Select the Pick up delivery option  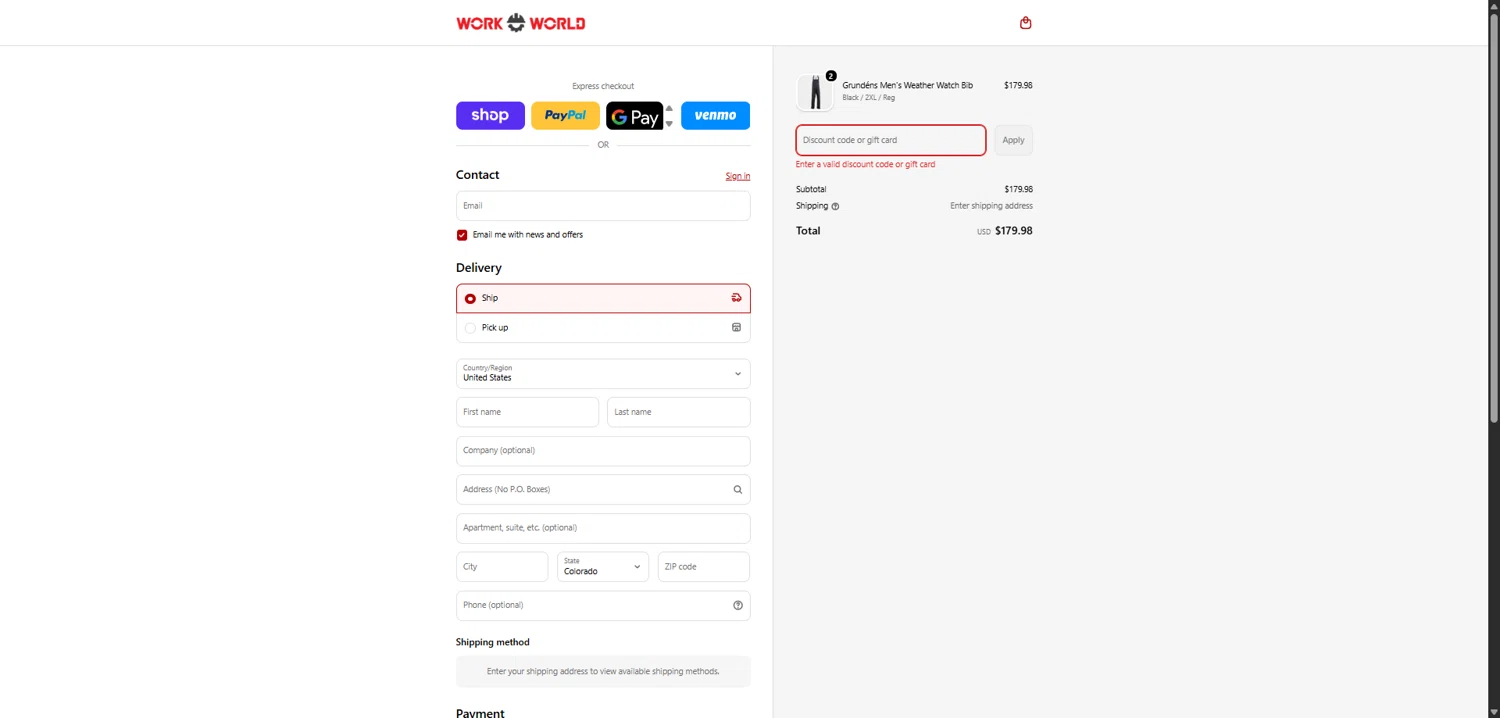603,328
